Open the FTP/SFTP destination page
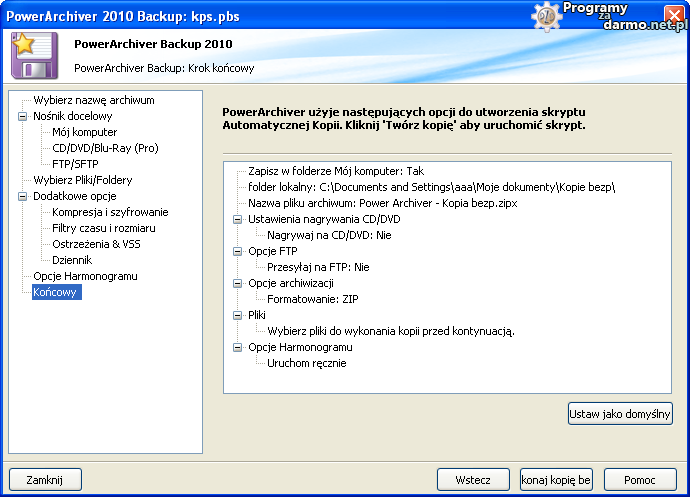 pyautogui.click(x=76, y=164)
